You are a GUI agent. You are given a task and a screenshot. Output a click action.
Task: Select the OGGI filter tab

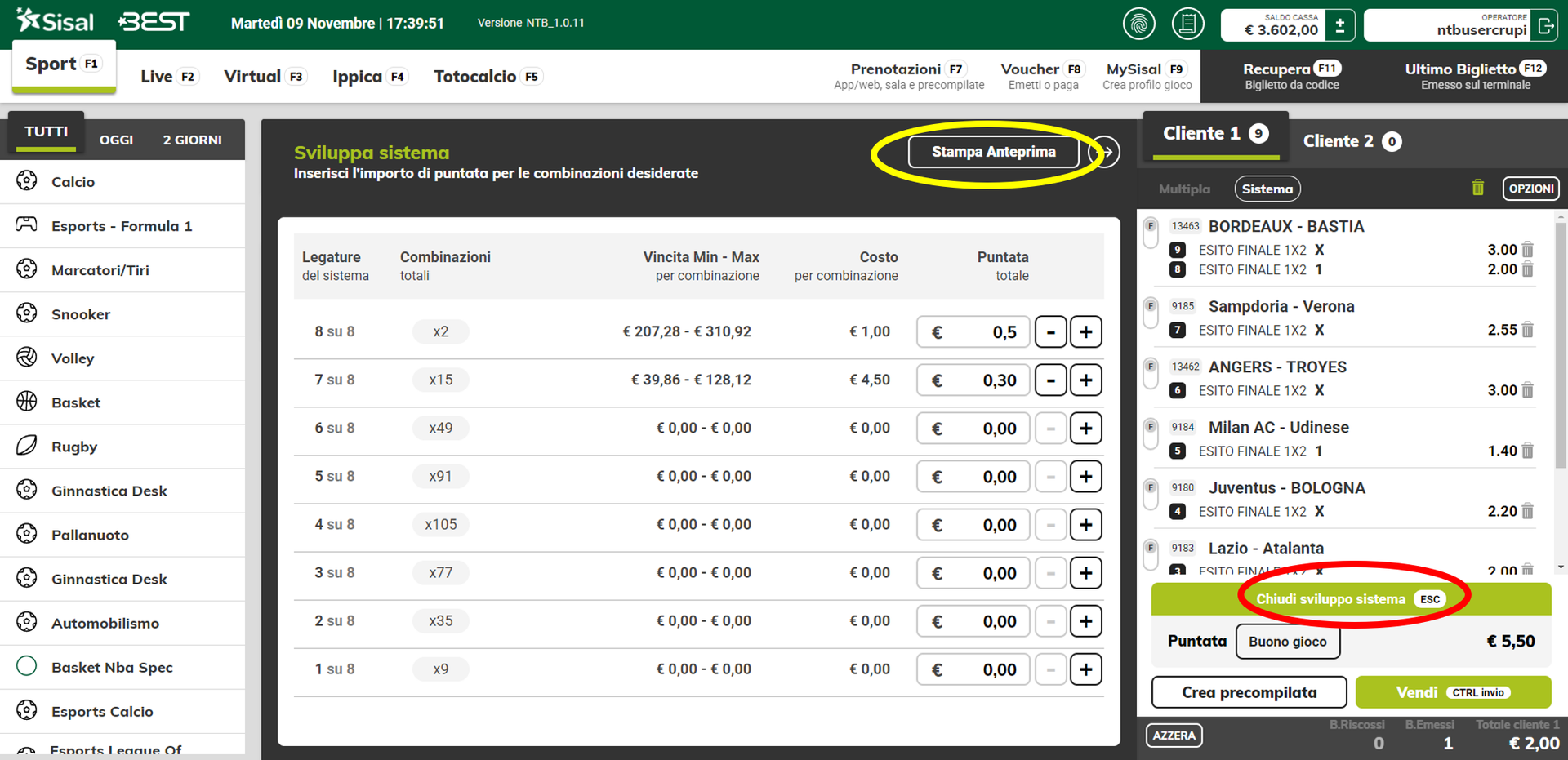pos(116,140)
